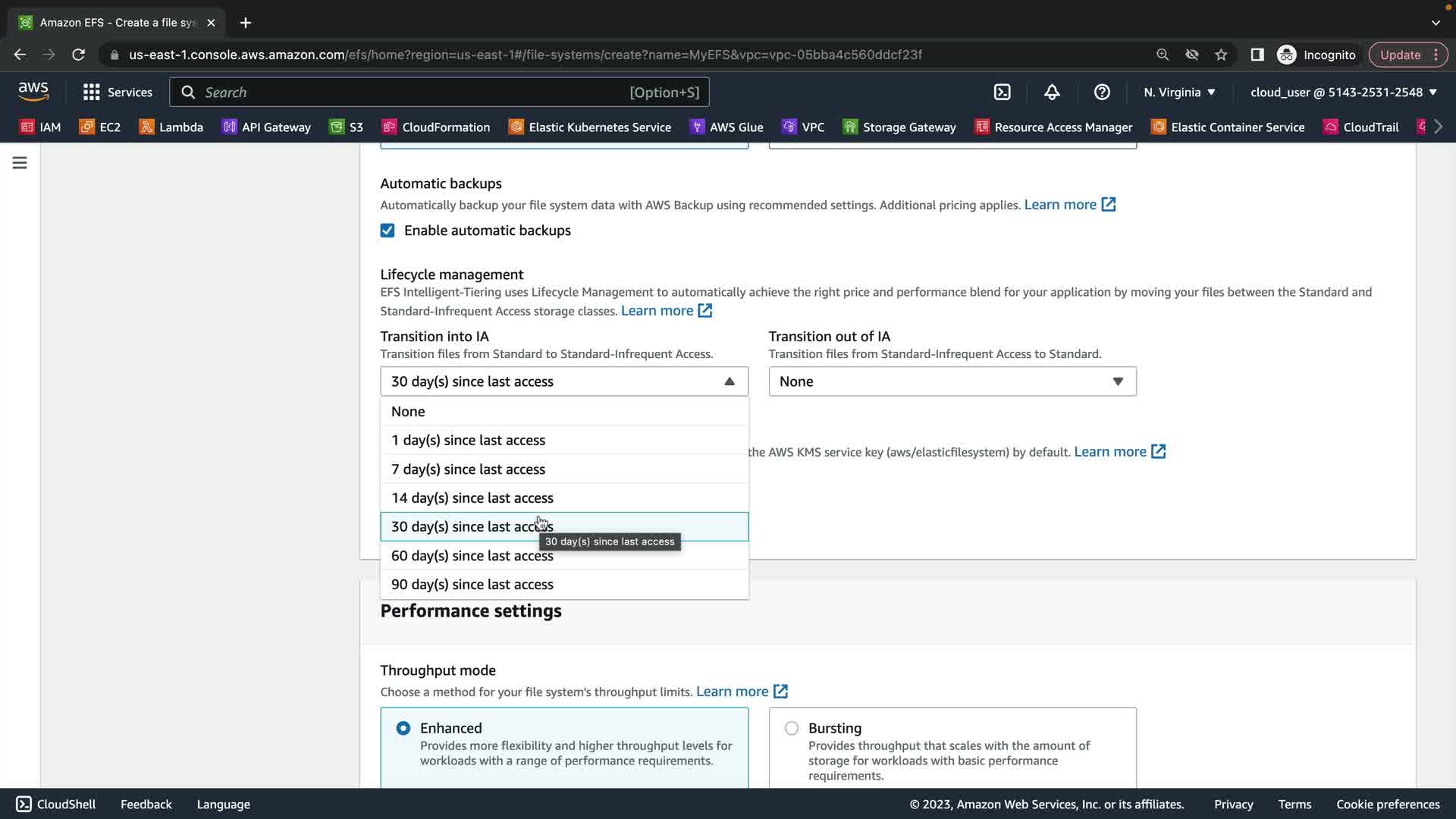Click the AWS logo home icon
The image size is (1456, 819).
(x=33, y=91)
